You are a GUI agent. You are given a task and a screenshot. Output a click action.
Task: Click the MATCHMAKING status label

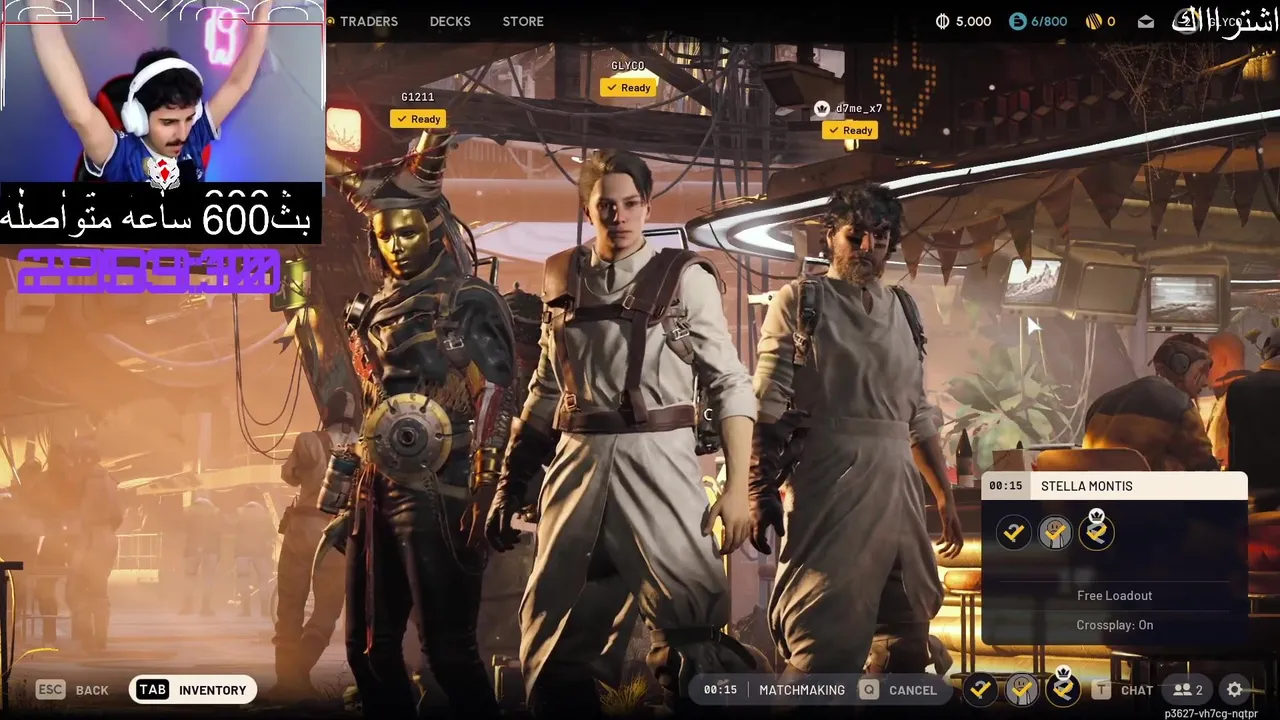pyautogui.click(x=802, y=690)
